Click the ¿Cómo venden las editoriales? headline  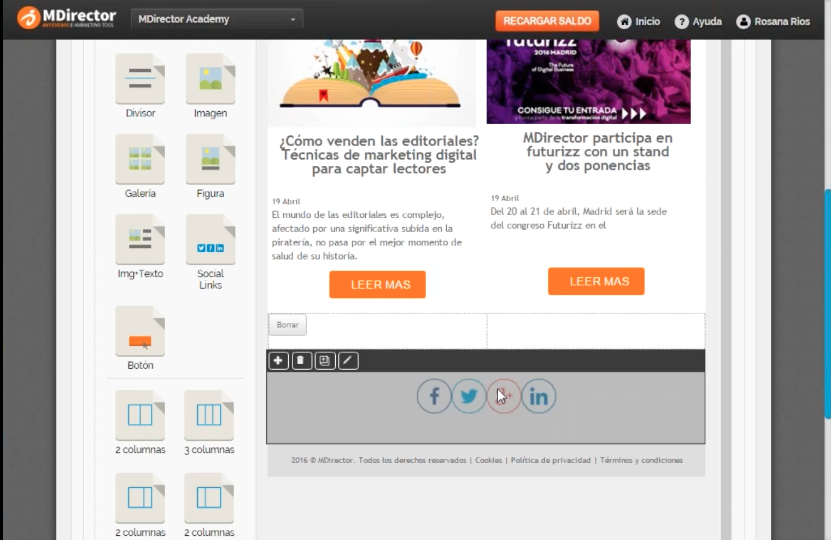point(379,155)
